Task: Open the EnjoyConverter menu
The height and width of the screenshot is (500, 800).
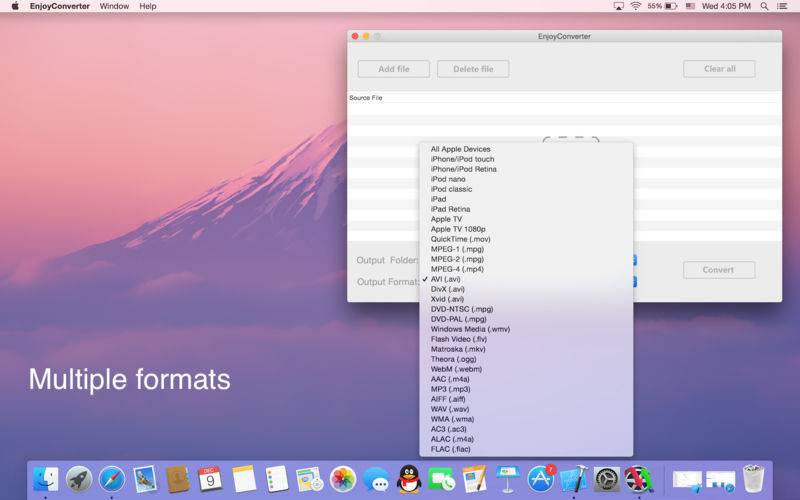Action: point(60,6)
